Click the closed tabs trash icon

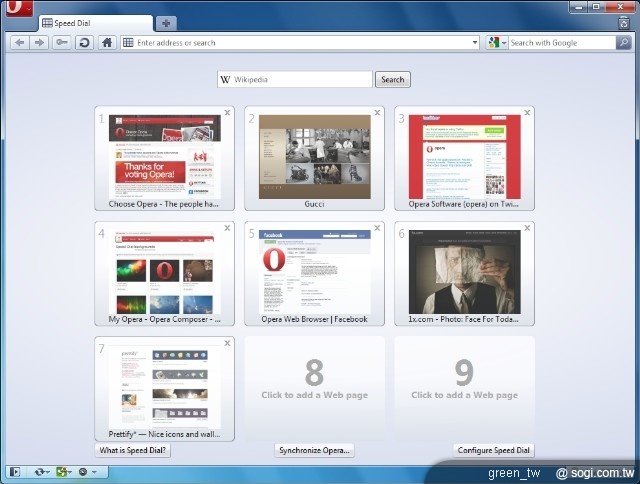[624, 23]
